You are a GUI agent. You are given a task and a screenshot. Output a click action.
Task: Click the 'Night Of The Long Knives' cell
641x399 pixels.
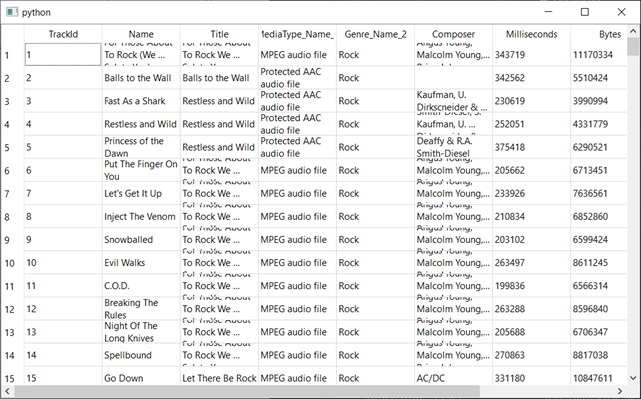point(141,332)
